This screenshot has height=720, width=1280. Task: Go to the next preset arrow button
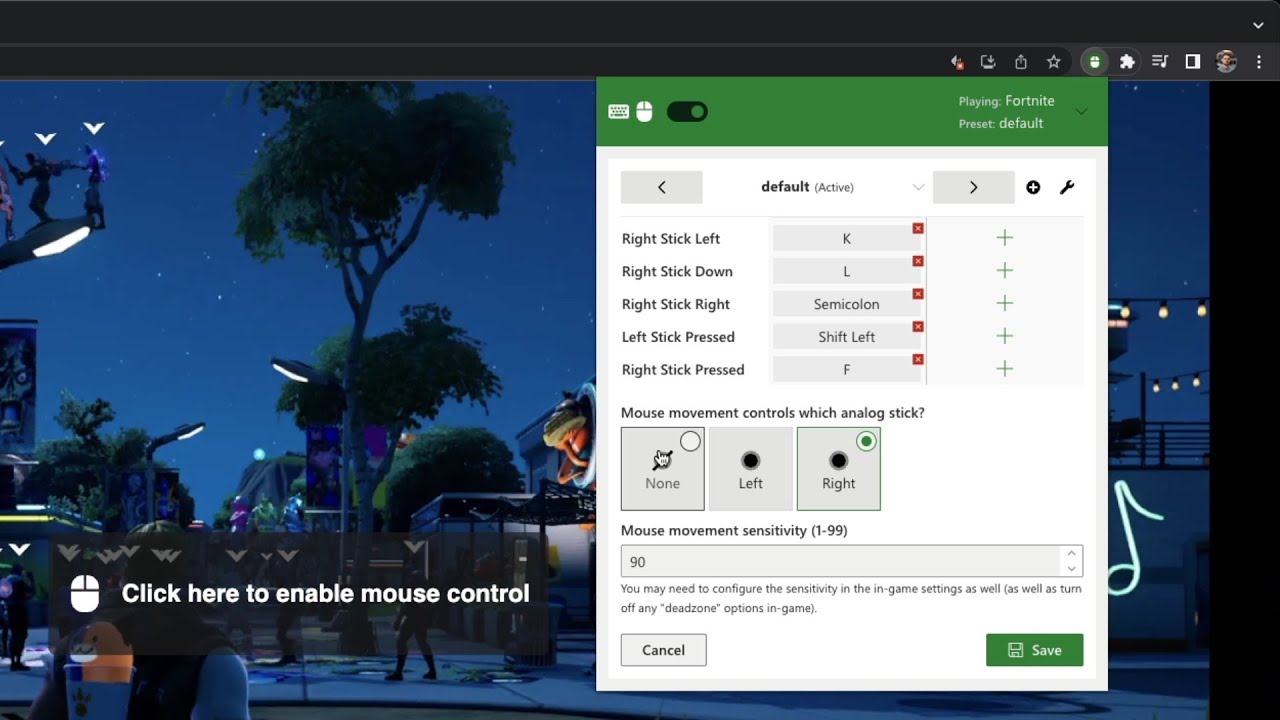pyautogui.click(x=974, y=187)
